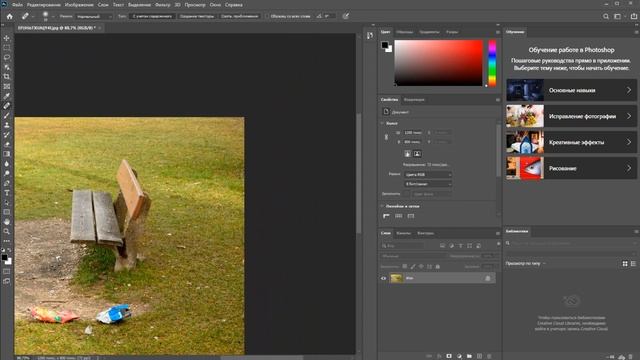The width and height of the screenshot is (640, 360).
Task: Select the Eyedropper tool
Action: point(7,96)
